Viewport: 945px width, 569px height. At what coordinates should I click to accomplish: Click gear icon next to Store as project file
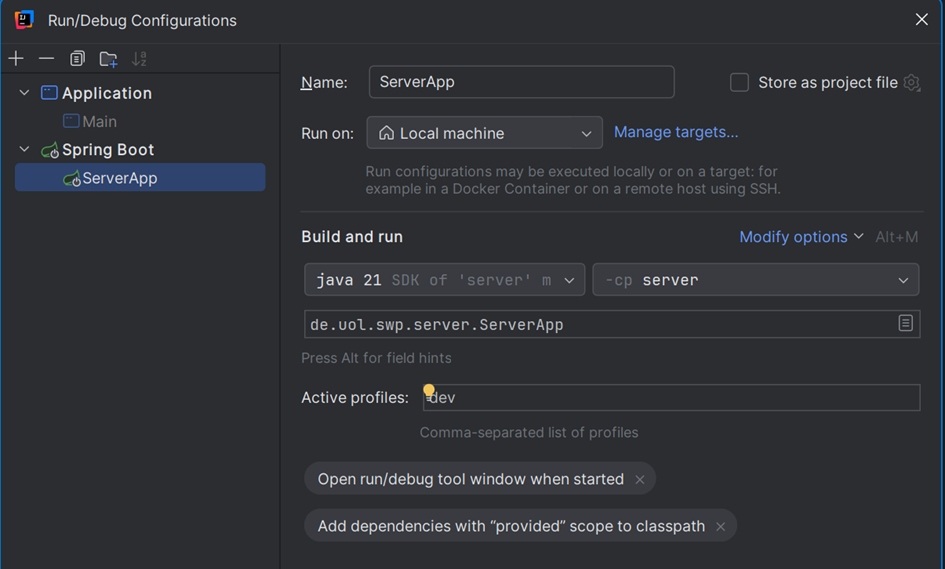911,83
